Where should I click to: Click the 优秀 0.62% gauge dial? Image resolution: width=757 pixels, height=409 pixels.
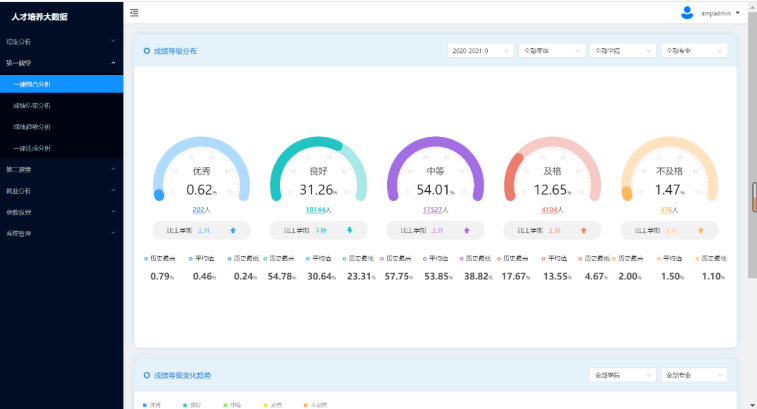point(201,169)
